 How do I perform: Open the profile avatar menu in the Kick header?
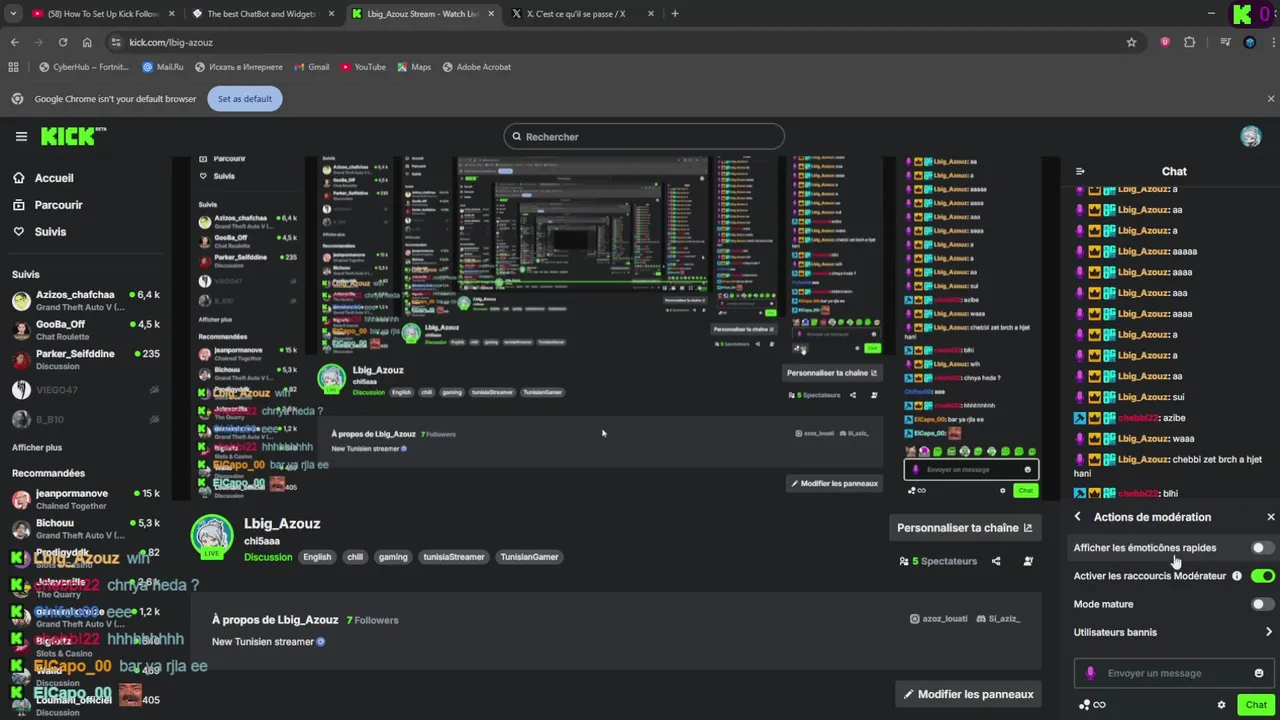click(x=1251, y=137)
